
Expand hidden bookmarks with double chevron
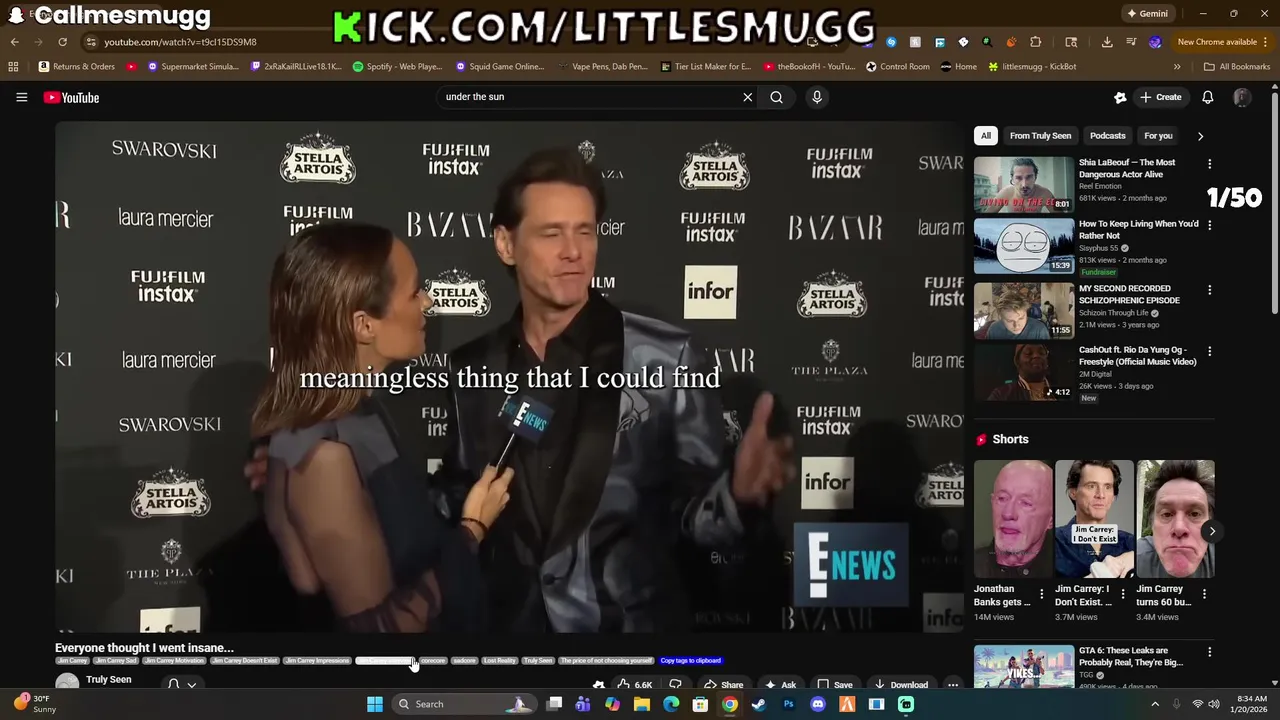(1177, 67)
